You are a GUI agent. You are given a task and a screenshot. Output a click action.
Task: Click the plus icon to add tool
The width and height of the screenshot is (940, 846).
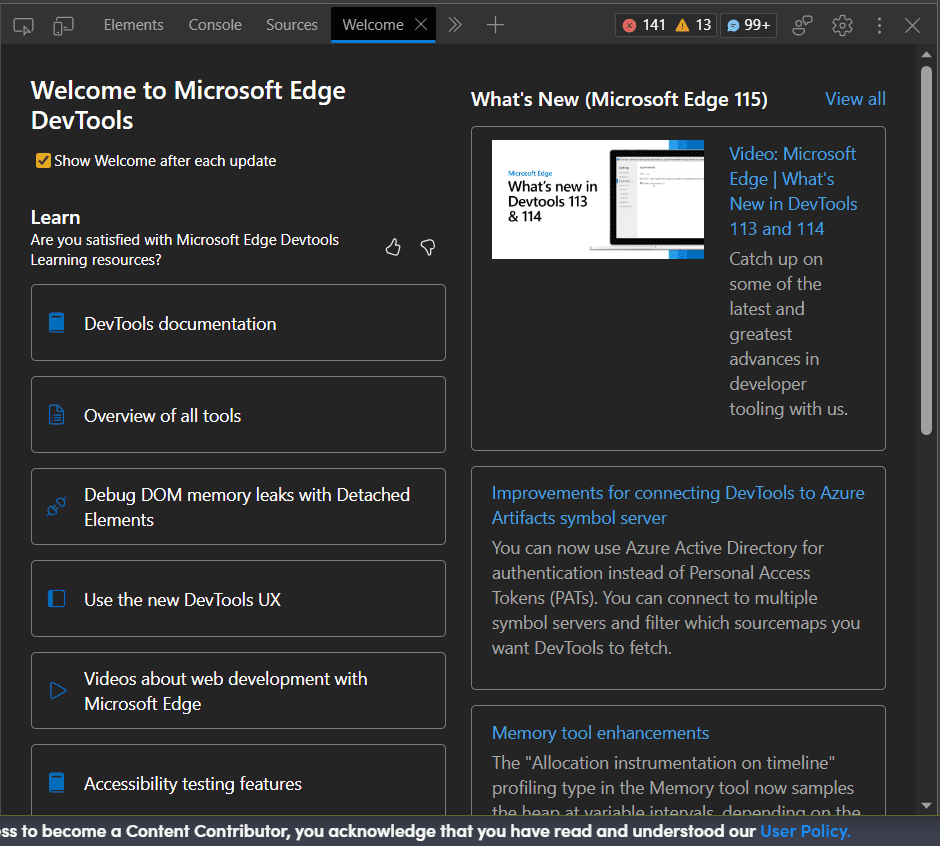point(495,25)
